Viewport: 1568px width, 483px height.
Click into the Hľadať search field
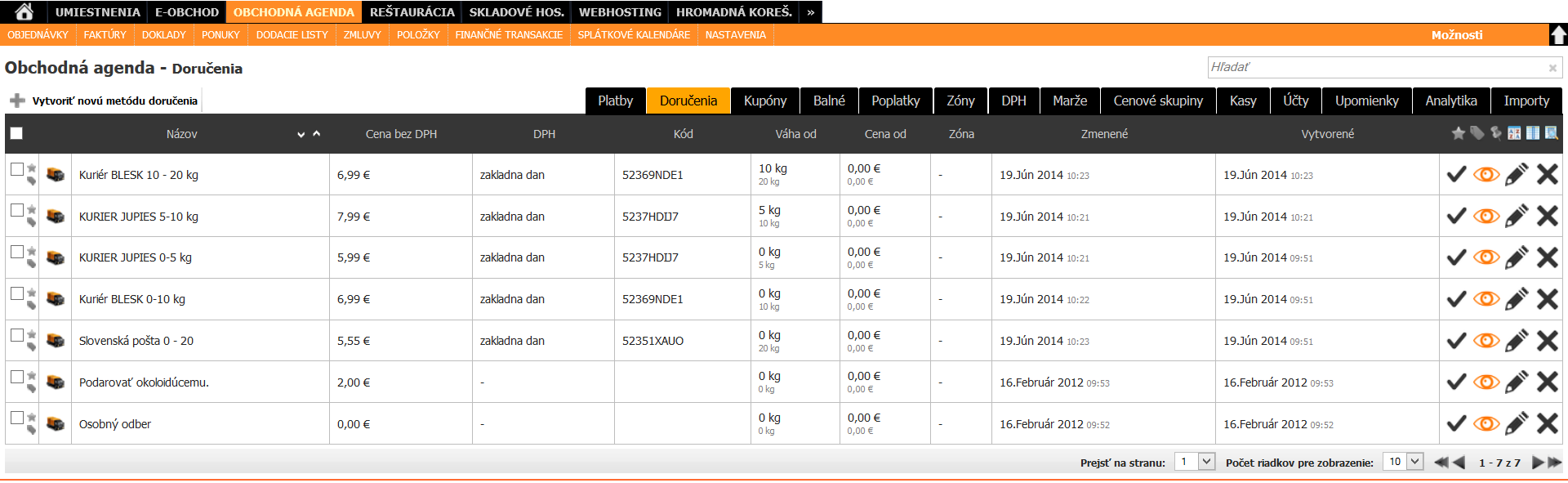[x=1377, y=67]
